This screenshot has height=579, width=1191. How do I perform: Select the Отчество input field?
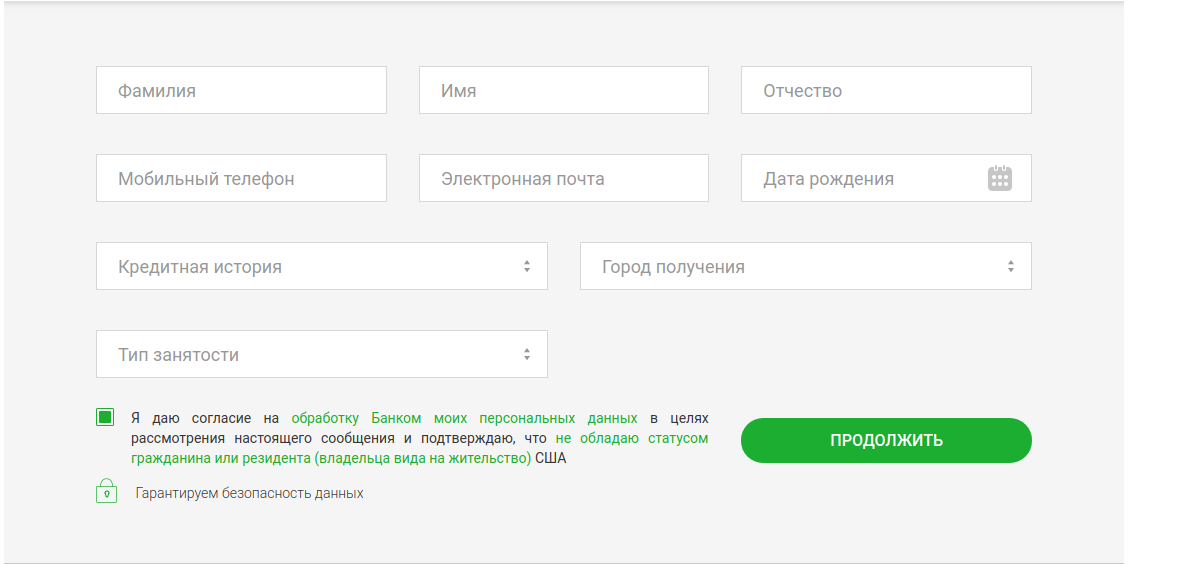pos(885,91)
